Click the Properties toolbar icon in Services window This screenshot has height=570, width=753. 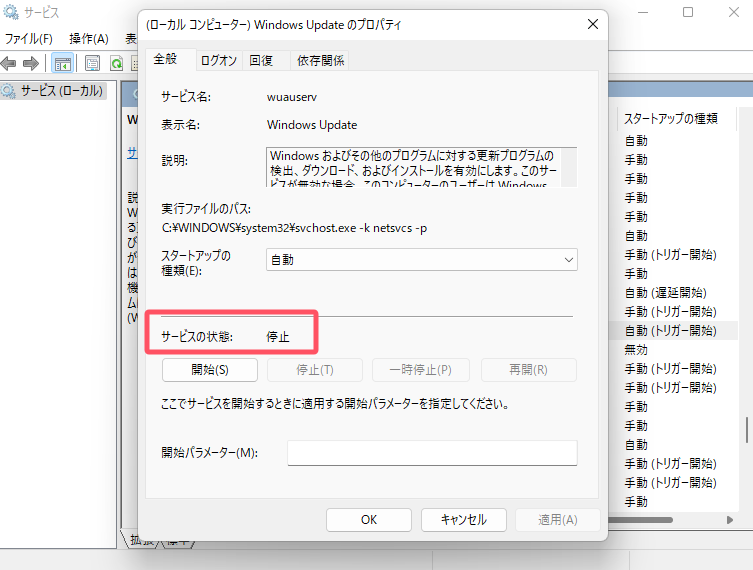click(92, 63)
